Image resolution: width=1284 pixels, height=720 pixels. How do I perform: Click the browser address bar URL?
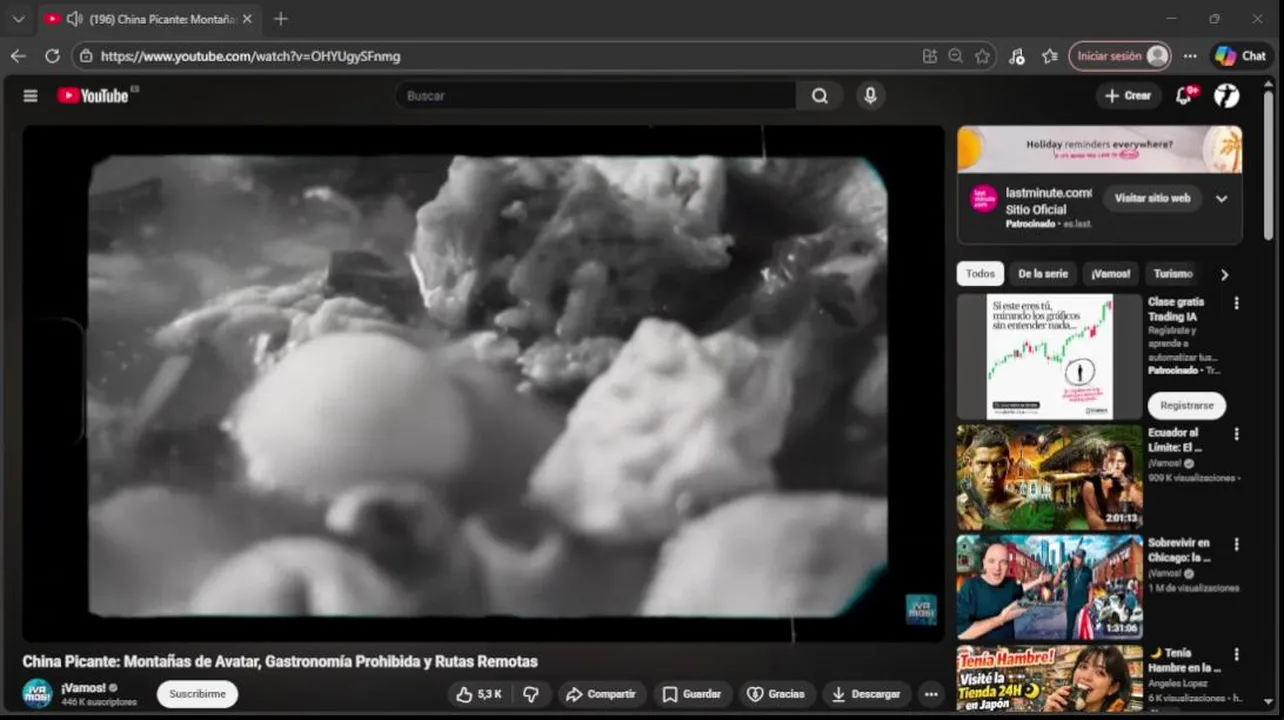250,56
